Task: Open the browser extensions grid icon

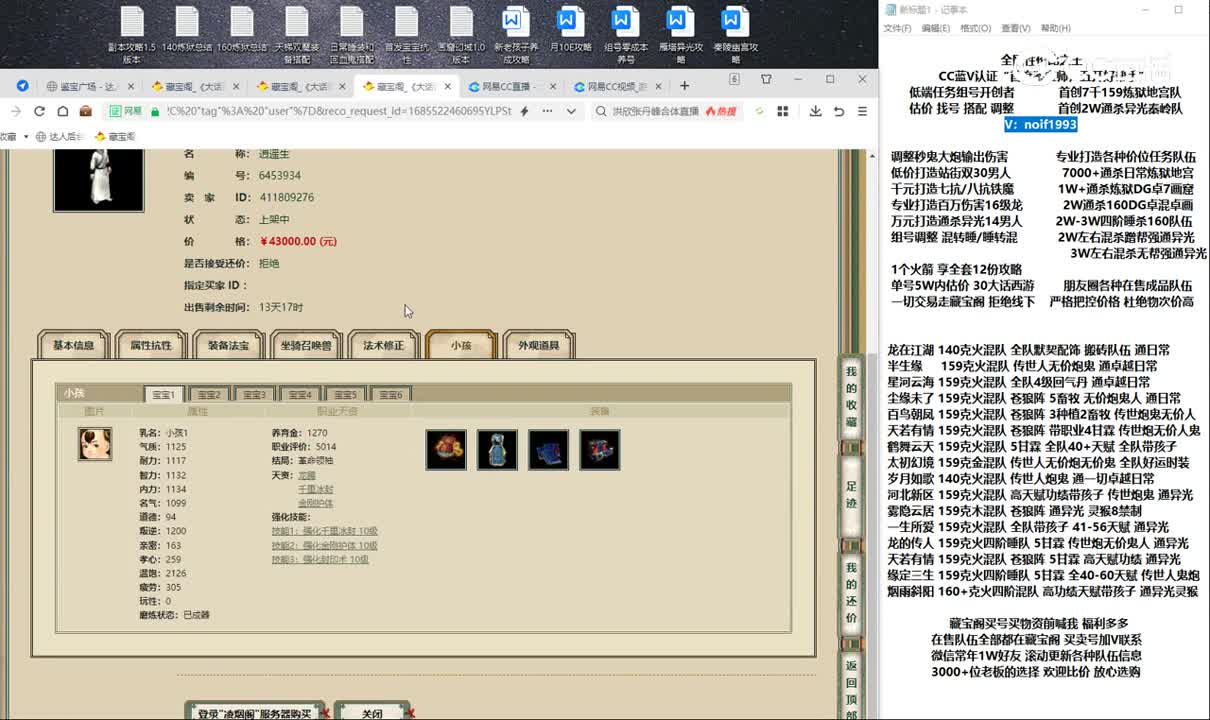Action: click(x=784, y=111)
